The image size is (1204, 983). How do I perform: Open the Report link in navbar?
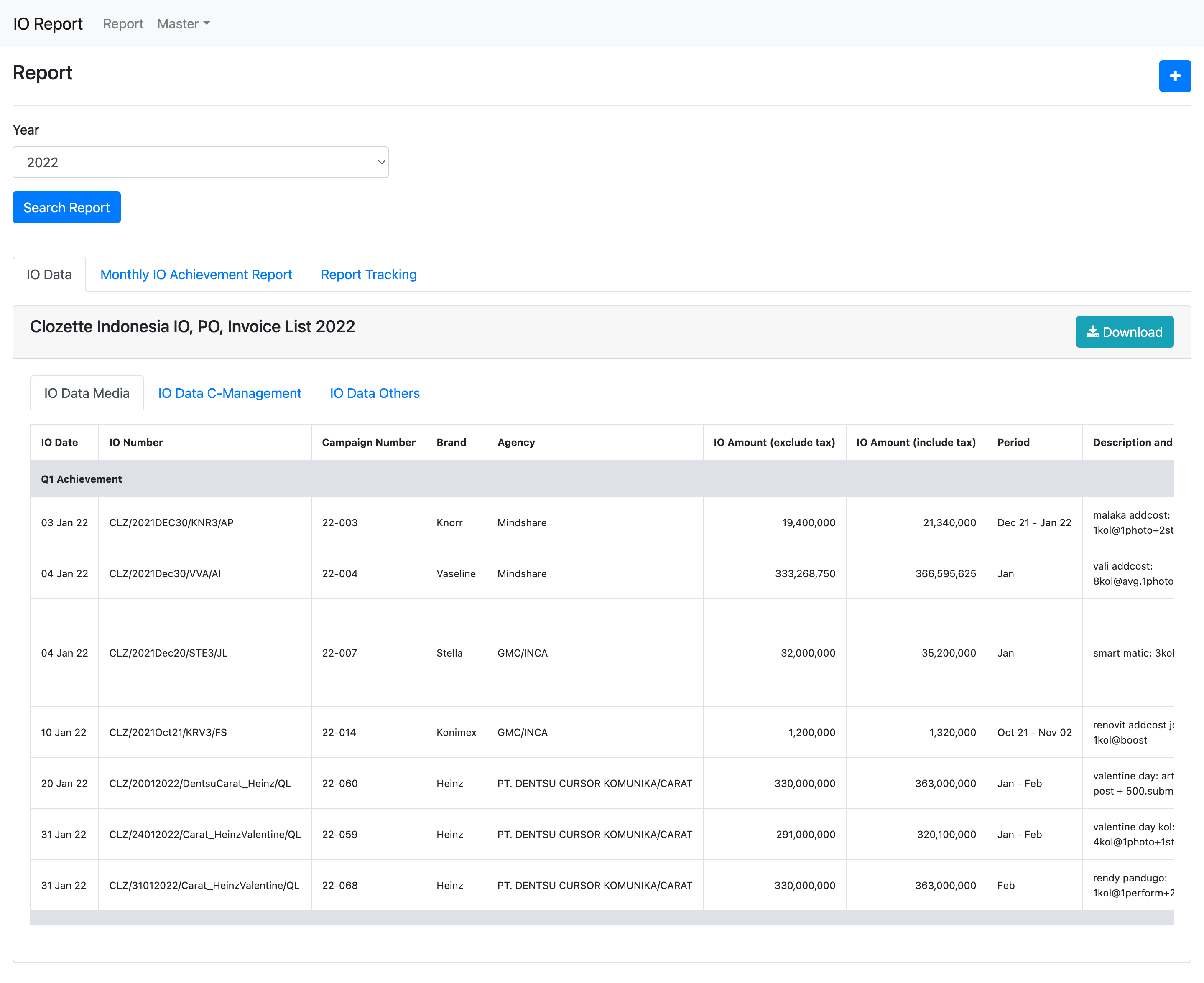[x=123, y=24]
